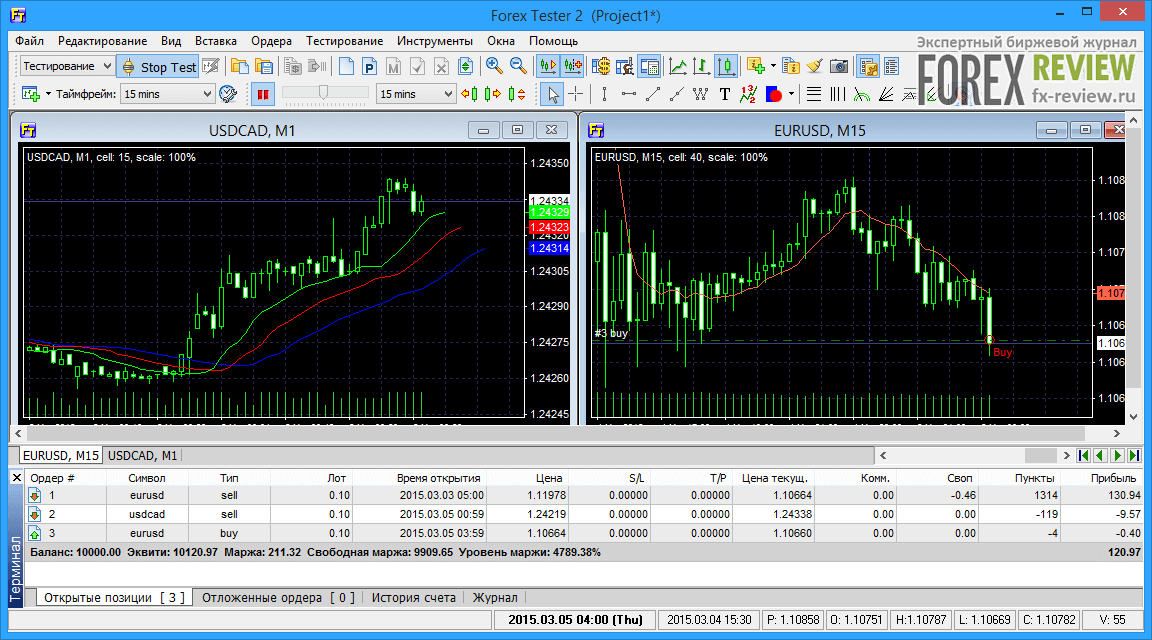
Task: Expand the add indicator dropdown arrow
Action: 773,67
